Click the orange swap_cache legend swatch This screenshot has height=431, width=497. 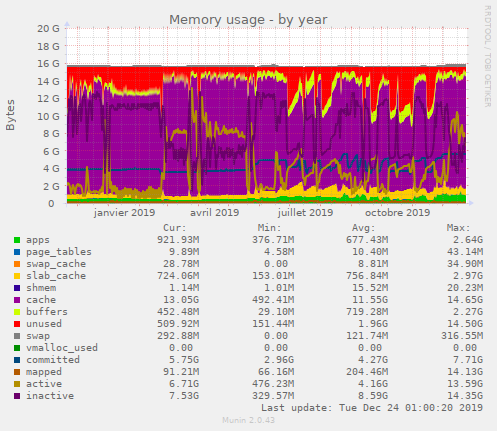[17, 264]
